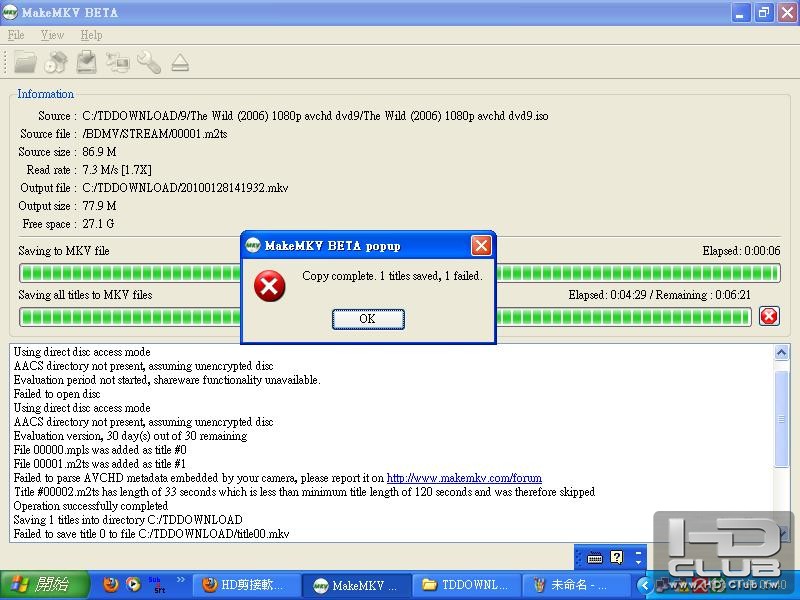Click the save-to-drive backup toolbar icon
The height and width of the screenshot is (600, 800).
(86, 62)
